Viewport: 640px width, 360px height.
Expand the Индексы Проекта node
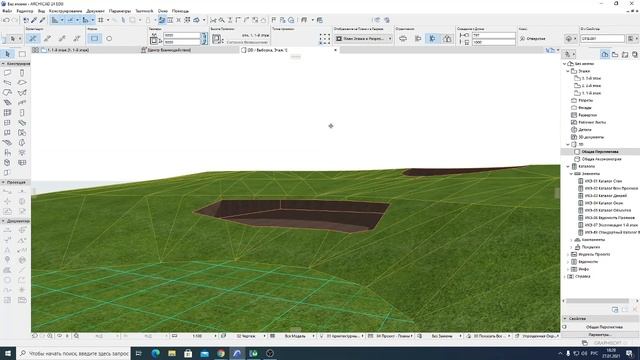pos(568,255)
